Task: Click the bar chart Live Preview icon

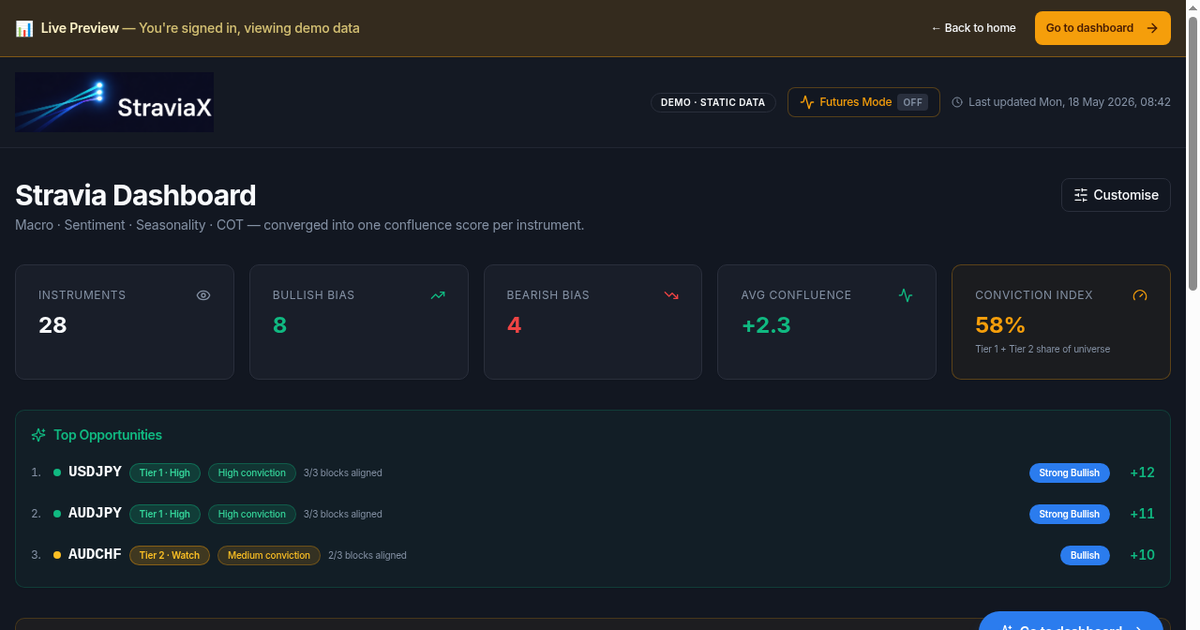Action: [x=24, y=28]
